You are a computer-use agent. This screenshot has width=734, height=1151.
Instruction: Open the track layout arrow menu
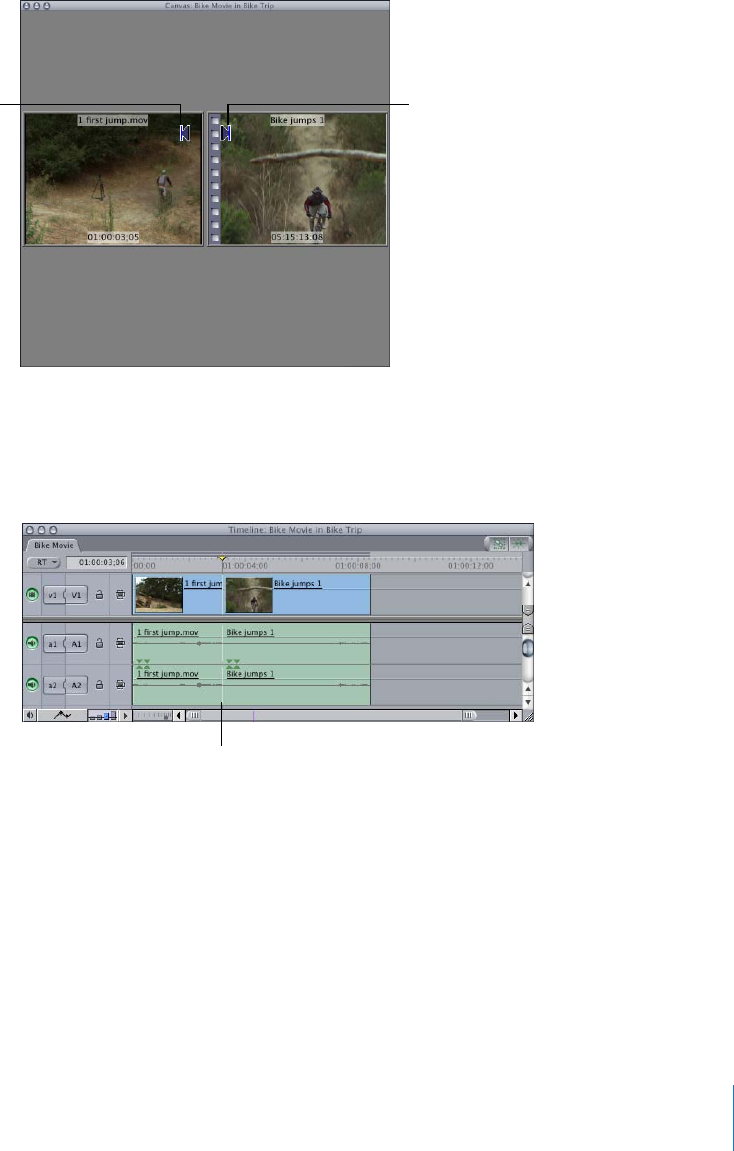coord(126,715)
